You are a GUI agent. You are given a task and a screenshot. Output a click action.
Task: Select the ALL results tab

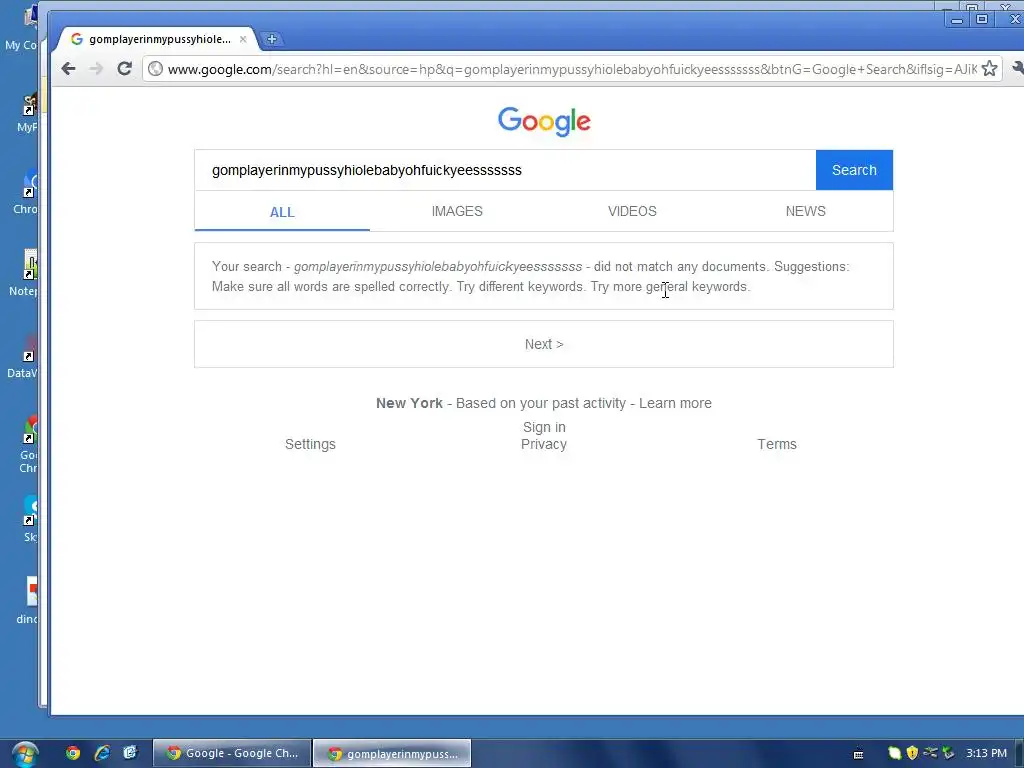[x=282, y=212]
